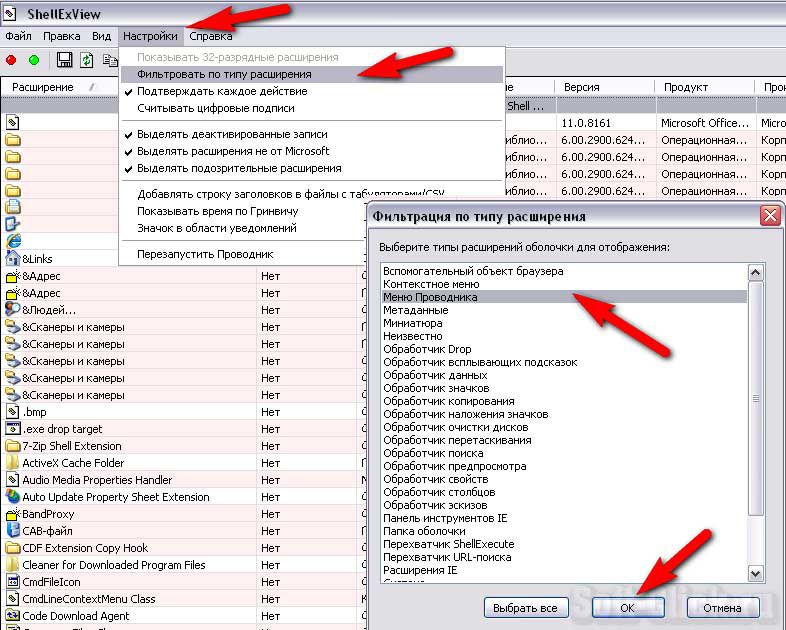Click the floppy disk save icon
This screenshot has height=630, width=786.
point(65,60)
